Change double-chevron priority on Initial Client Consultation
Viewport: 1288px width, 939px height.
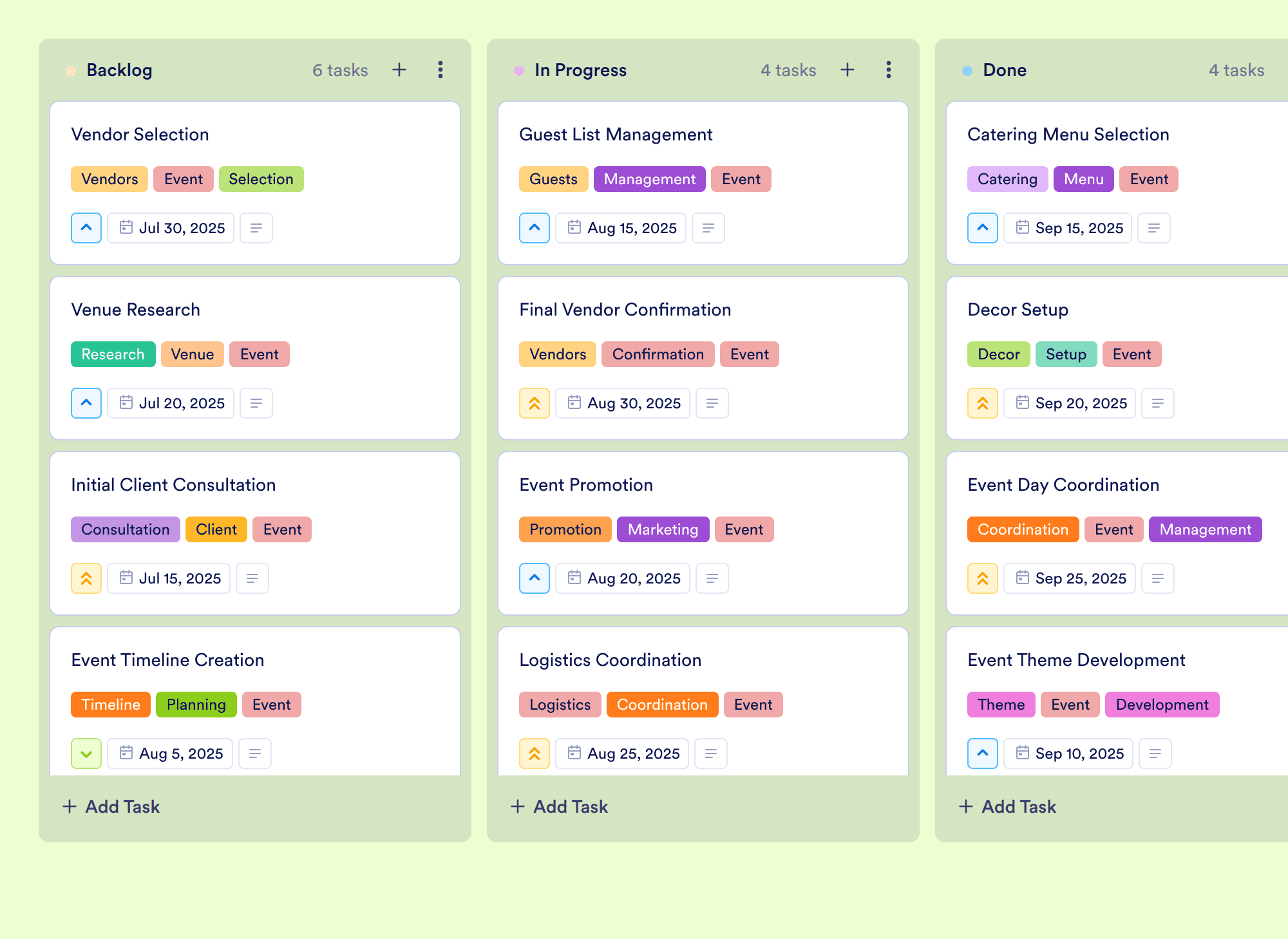pos(86,578)
